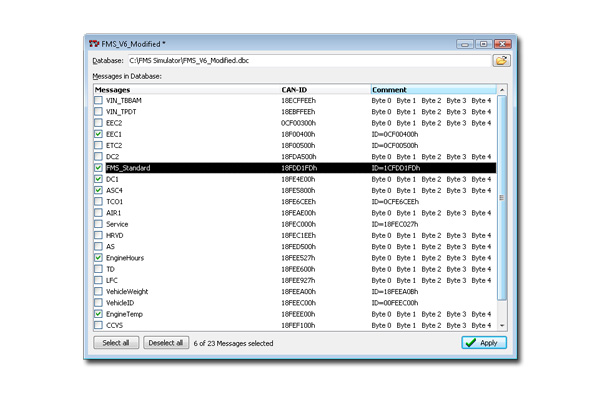This screenshot has height=418, width=600.
Task: Check the TCO1 message checkbox
Action: point(98,202)
